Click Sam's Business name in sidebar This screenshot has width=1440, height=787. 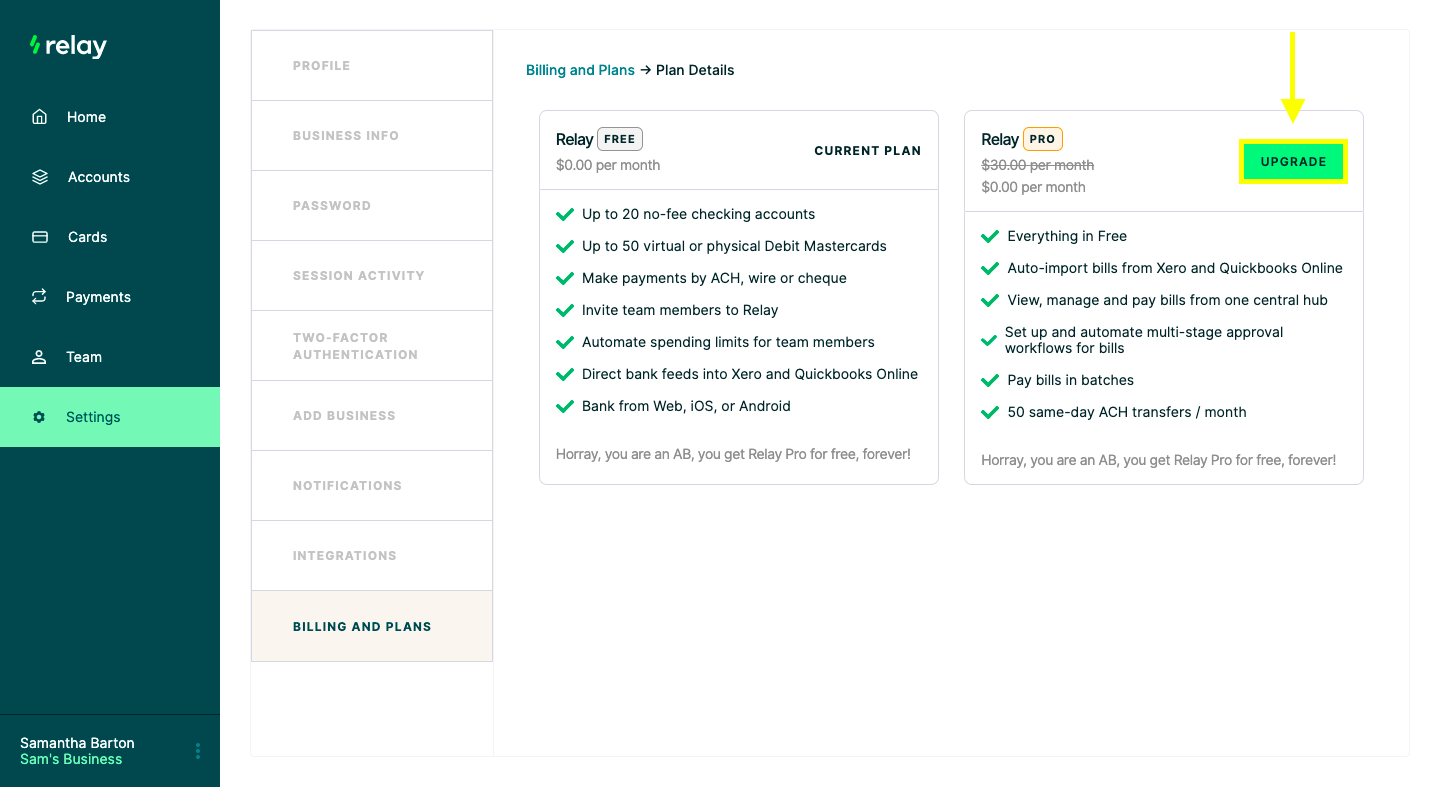click(71, 759)
